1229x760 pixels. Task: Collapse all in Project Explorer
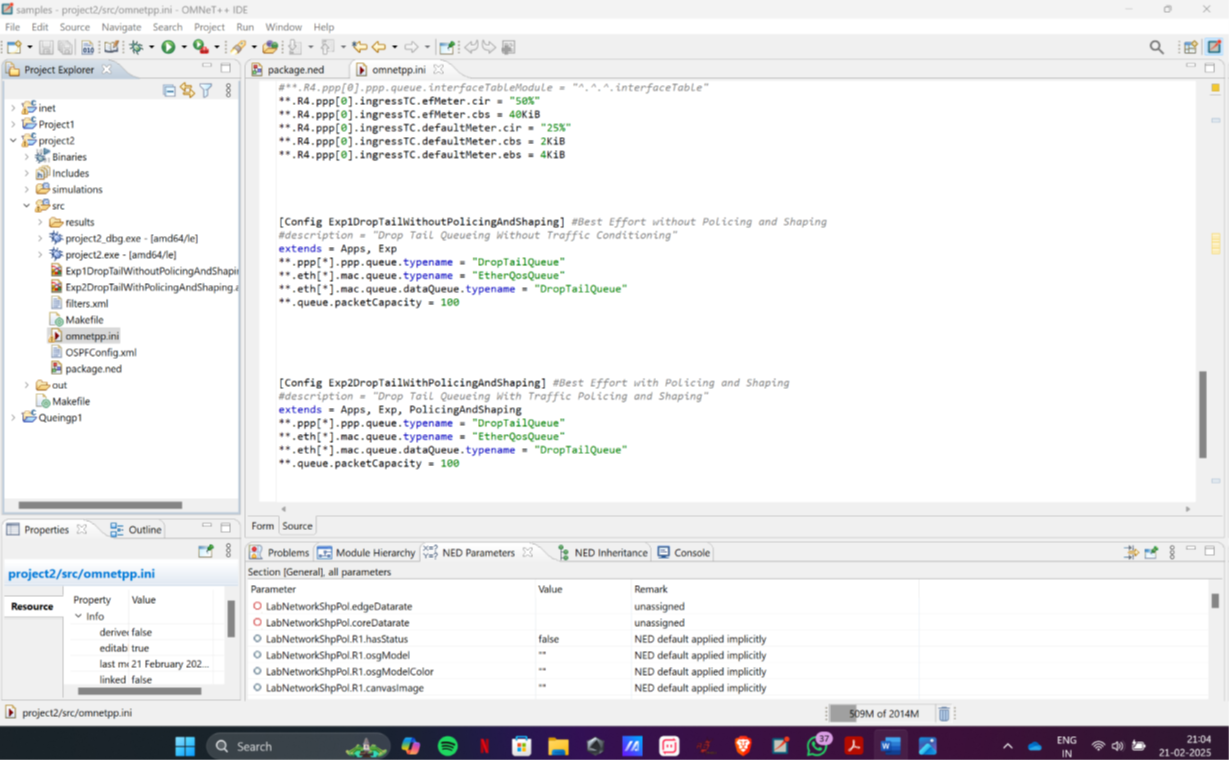(169, 90)
